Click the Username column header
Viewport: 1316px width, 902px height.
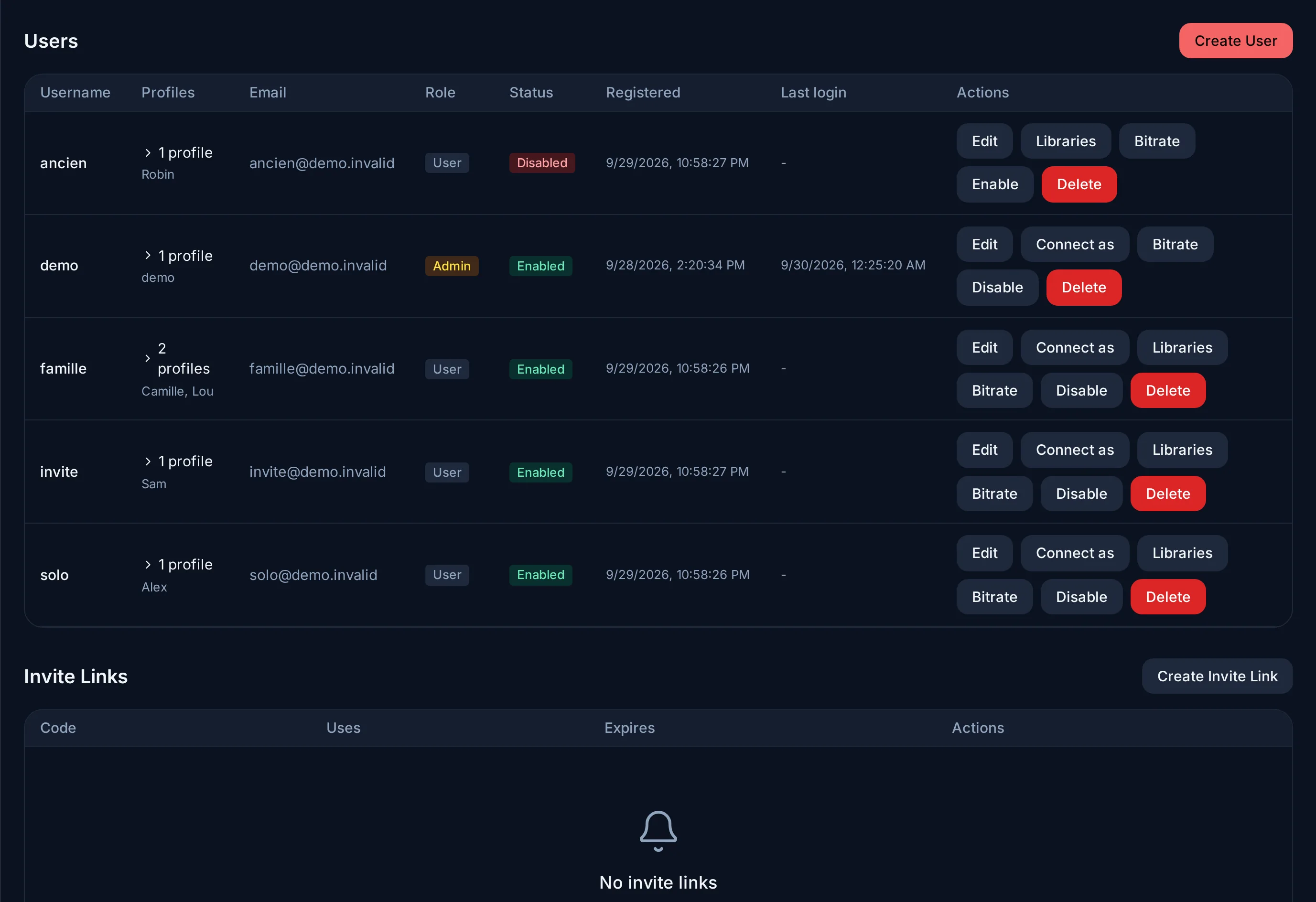tap(76, 92)
